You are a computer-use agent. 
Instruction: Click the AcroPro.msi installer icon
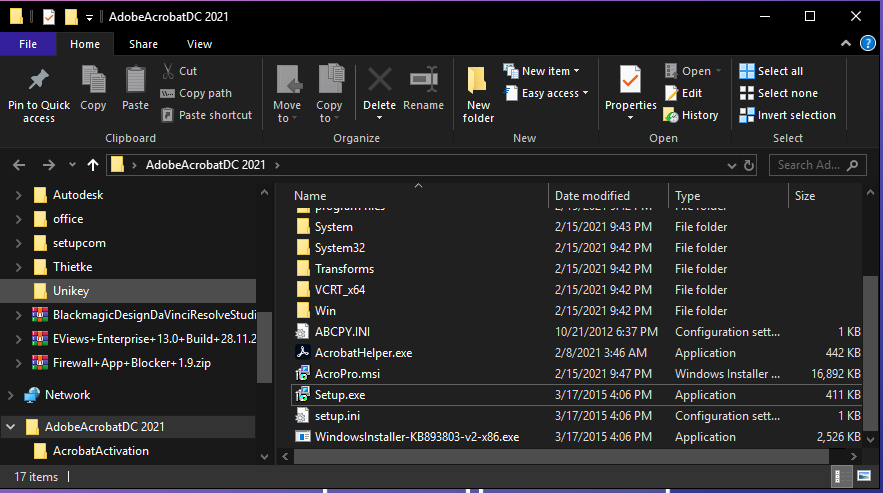click(x=302, y=374)
